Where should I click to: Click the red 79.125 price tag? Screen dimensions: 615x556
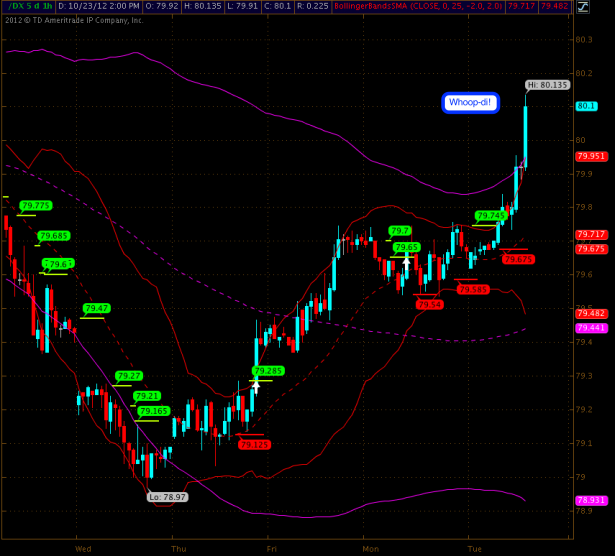click(x=254, y=444)
